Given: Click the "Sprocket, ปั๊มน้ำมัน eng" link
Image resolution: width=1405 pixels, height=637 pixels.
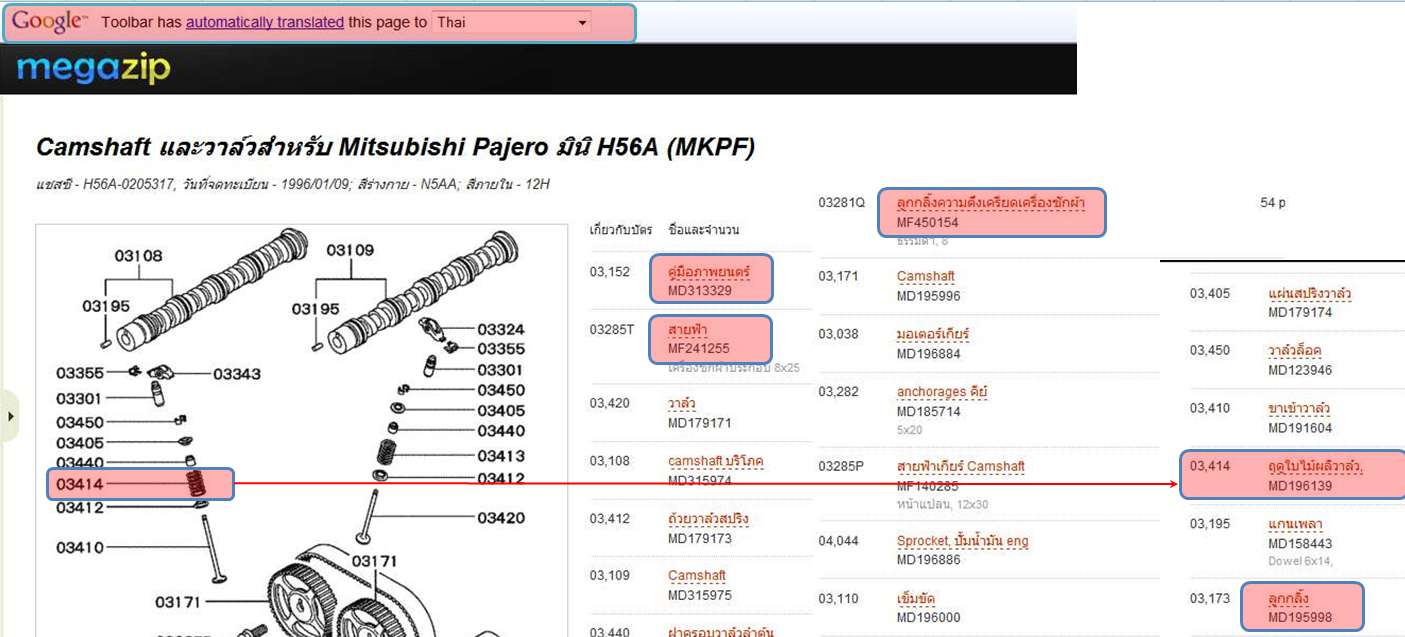Looking at the screenshot, I should tap(962, 541).
